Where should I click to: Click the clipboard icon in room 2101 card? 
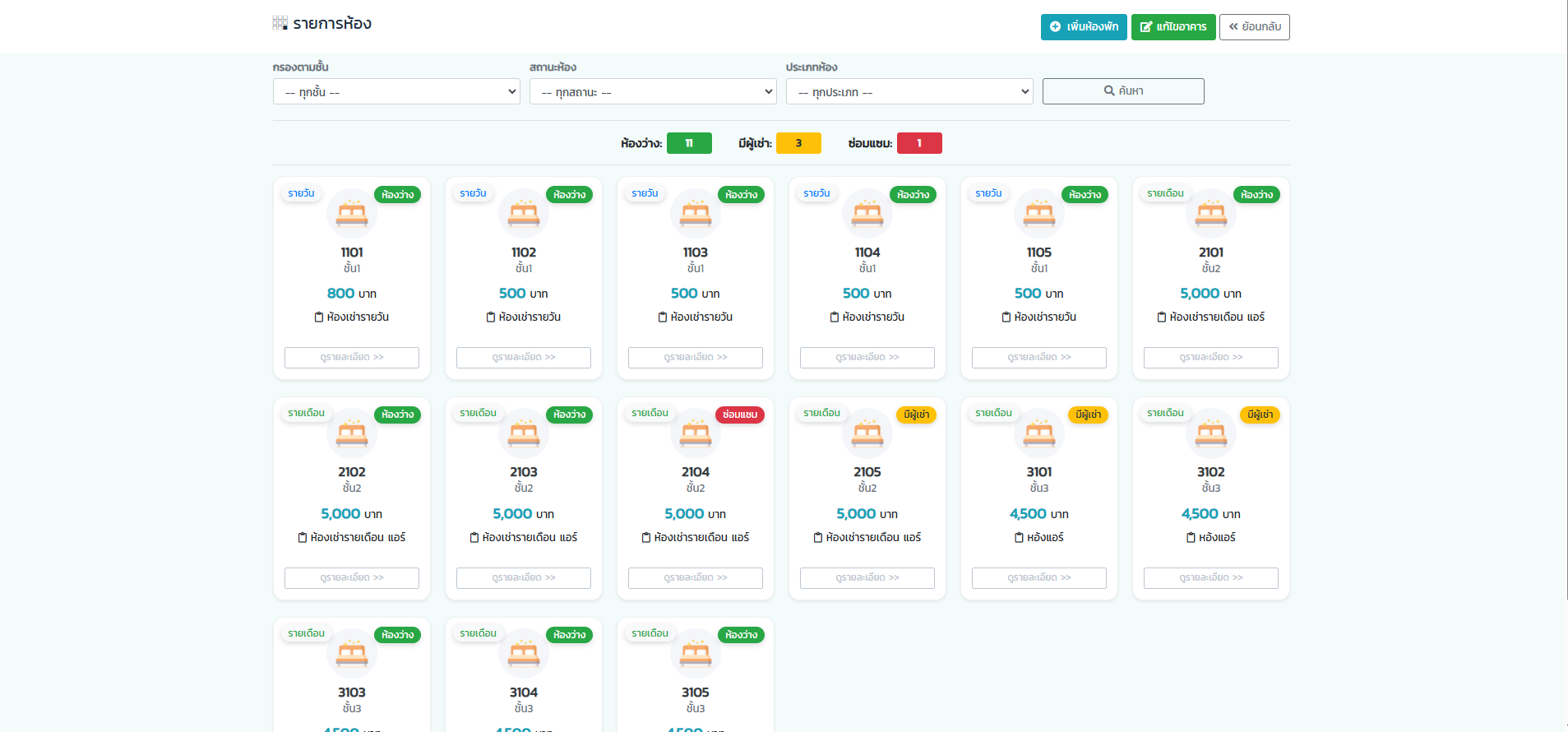(1162, 317)
